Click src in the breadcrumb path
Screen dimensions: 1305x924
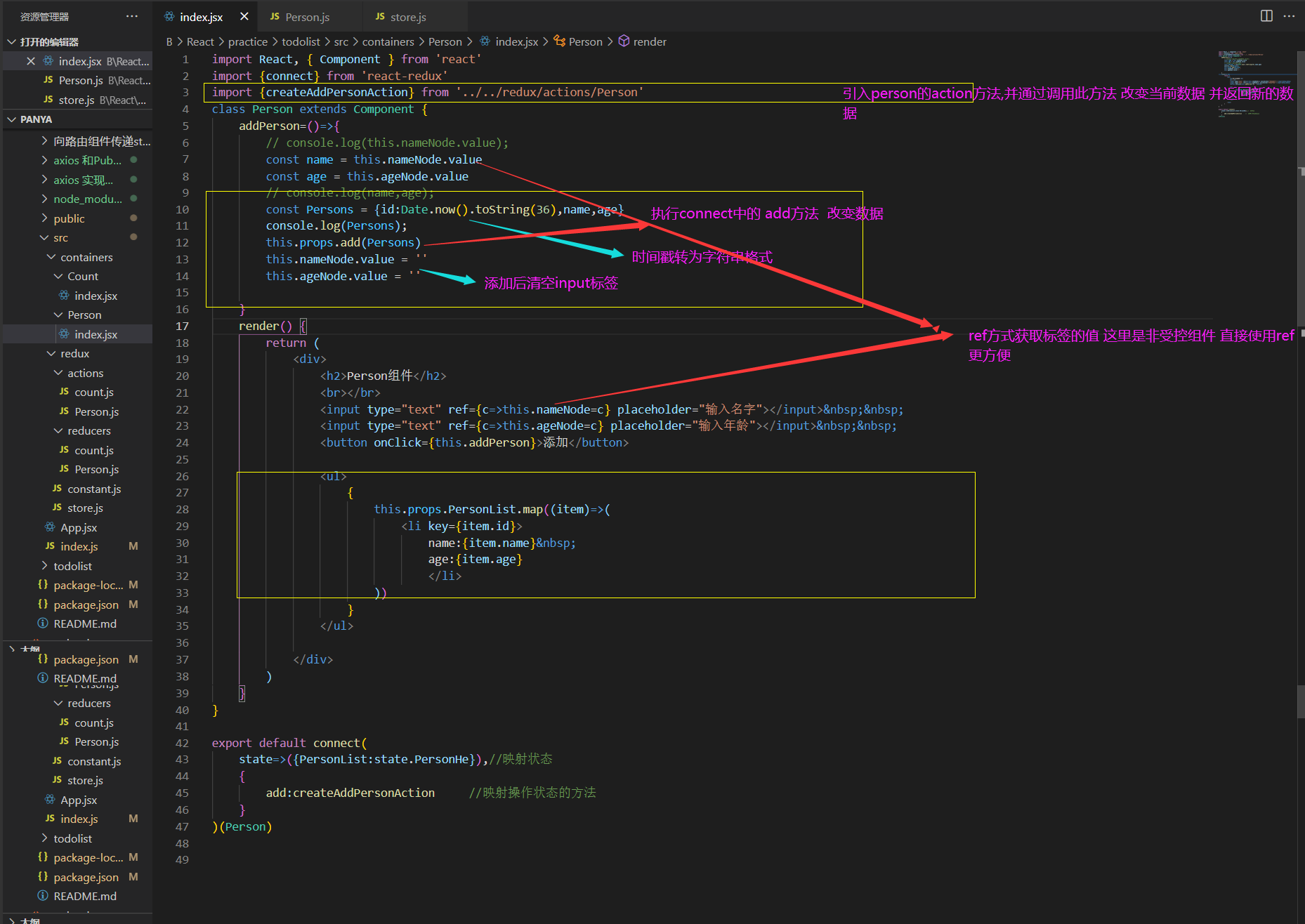click(x=341, y=41)
